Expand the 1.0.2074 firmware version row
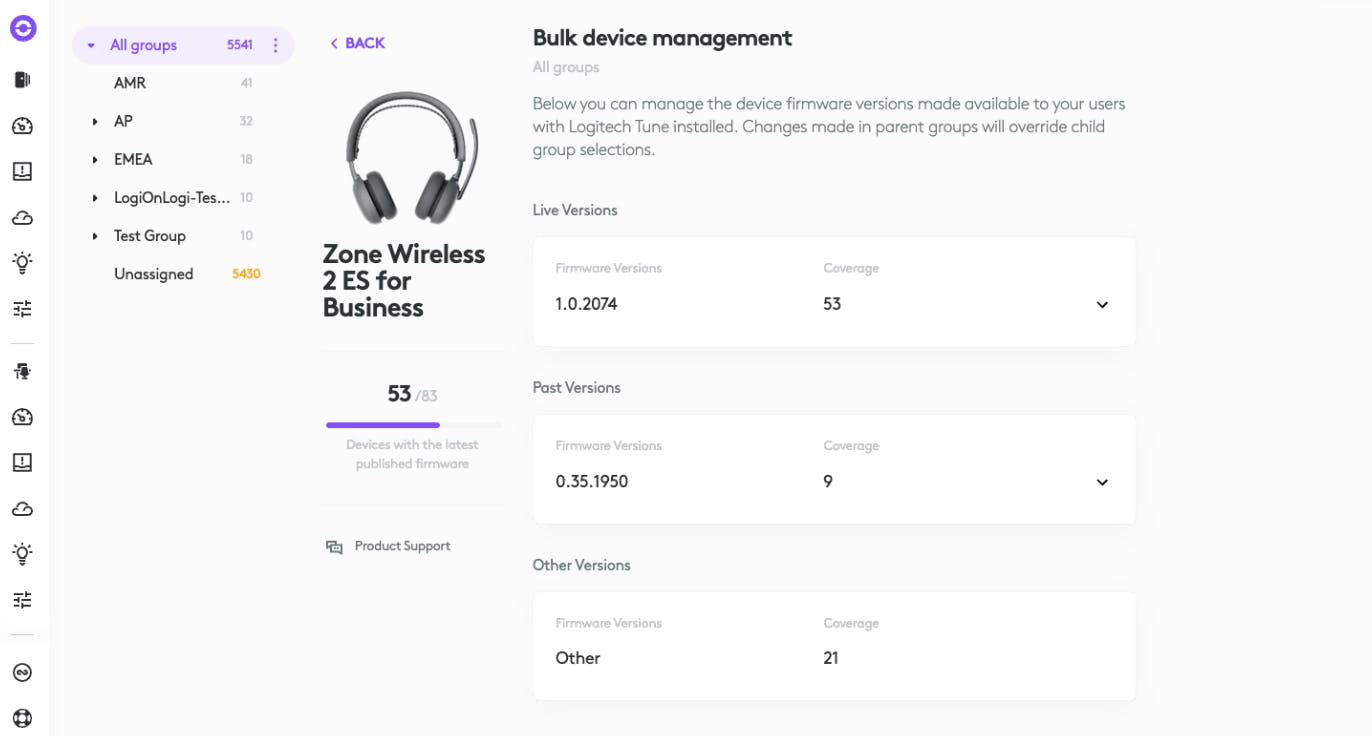The image size is (1372, 739). click(1102, 305)
